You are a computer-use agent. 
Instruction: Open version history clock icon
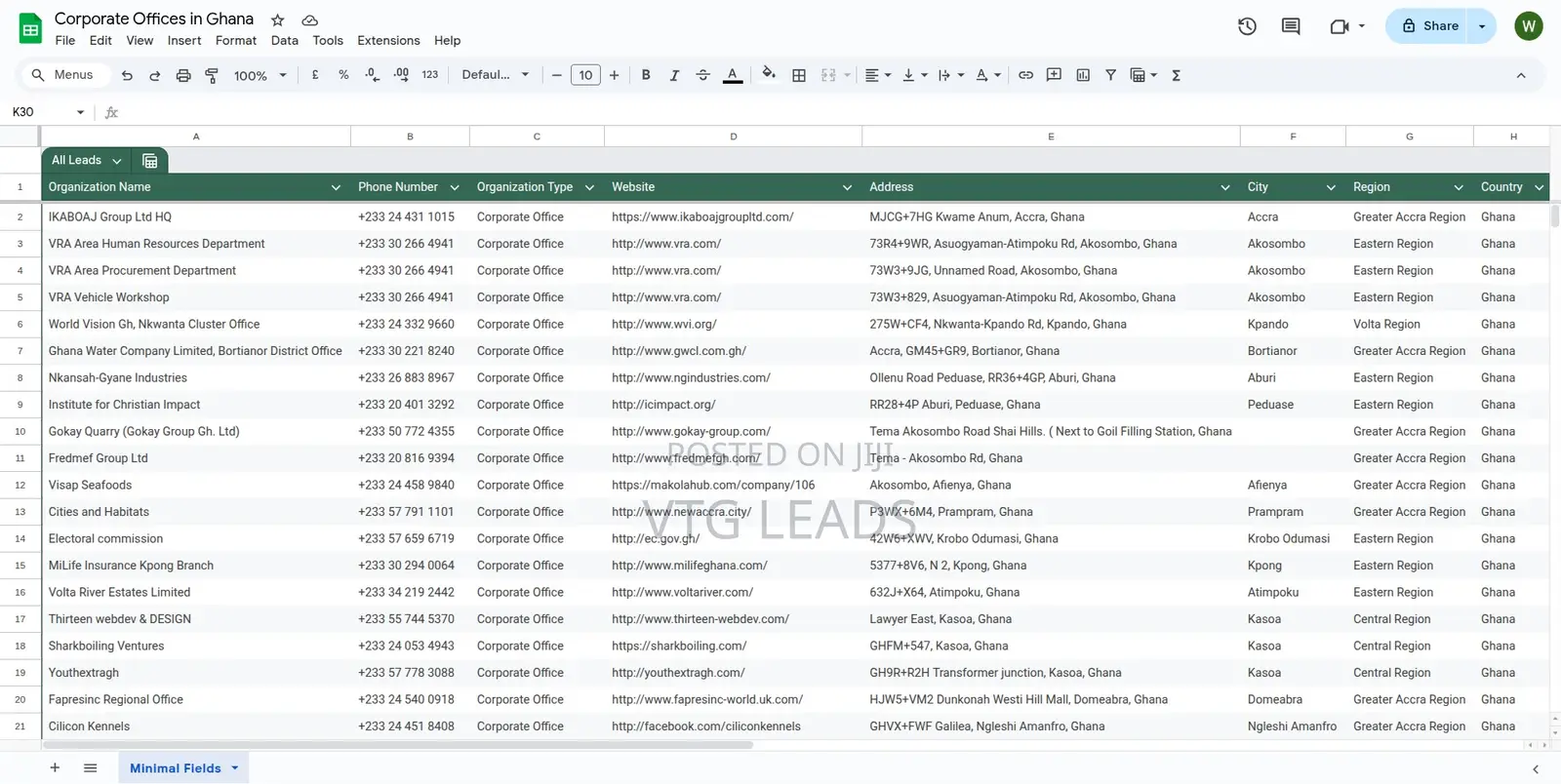(1247, 26)
